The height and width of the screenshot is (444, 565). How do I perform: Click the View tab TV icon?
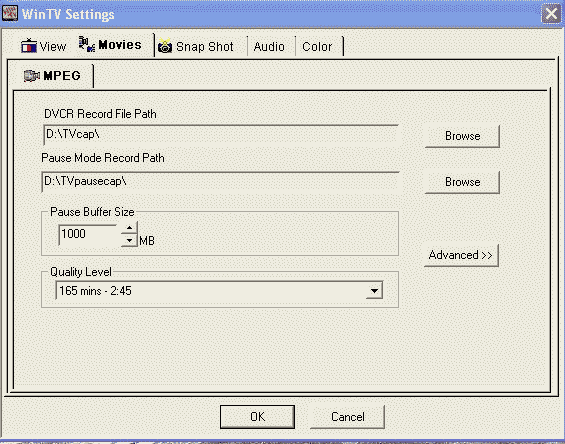click(29, 46)
